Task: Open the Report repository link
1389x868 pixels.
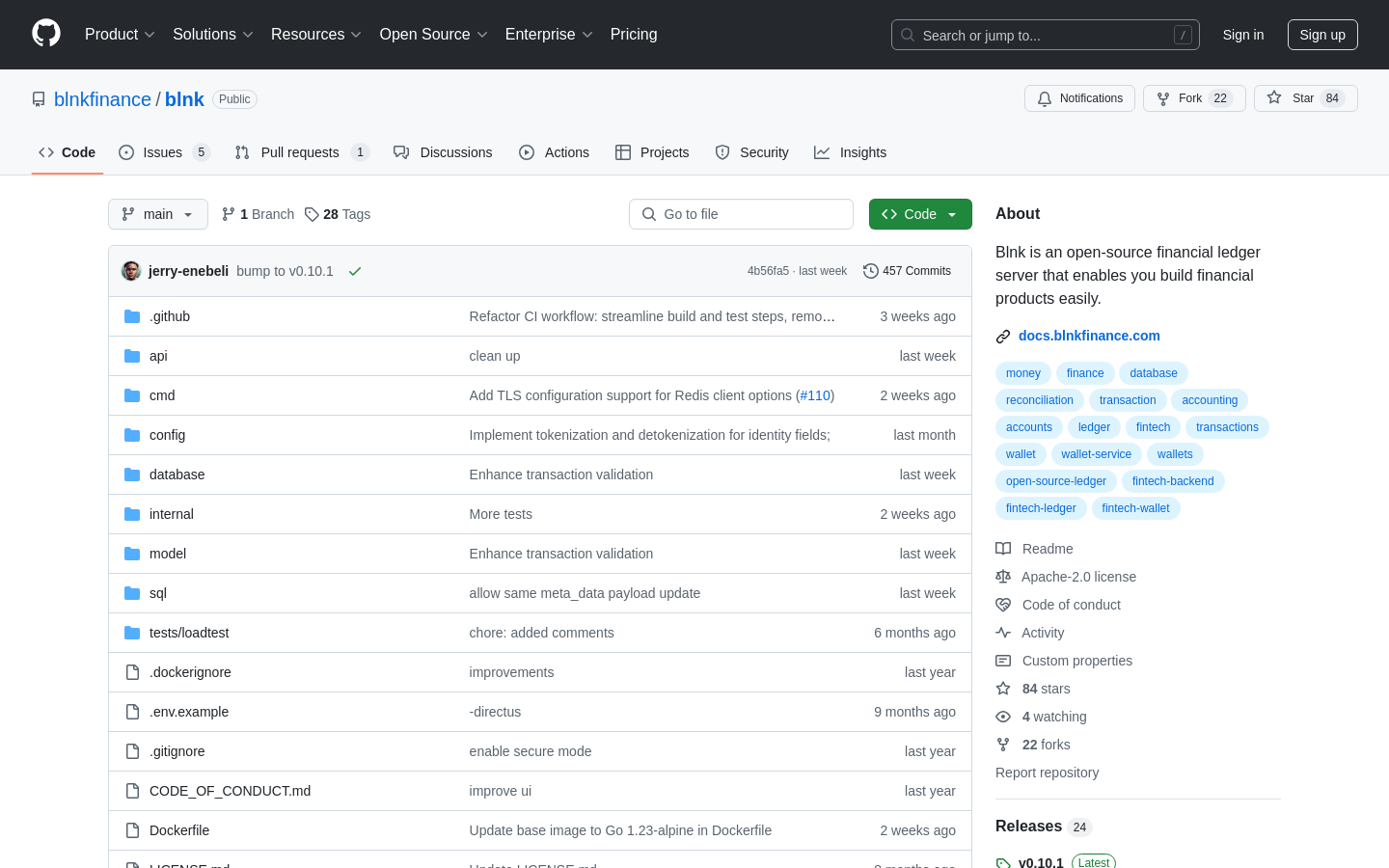Action: click(x=1047, y=773)
